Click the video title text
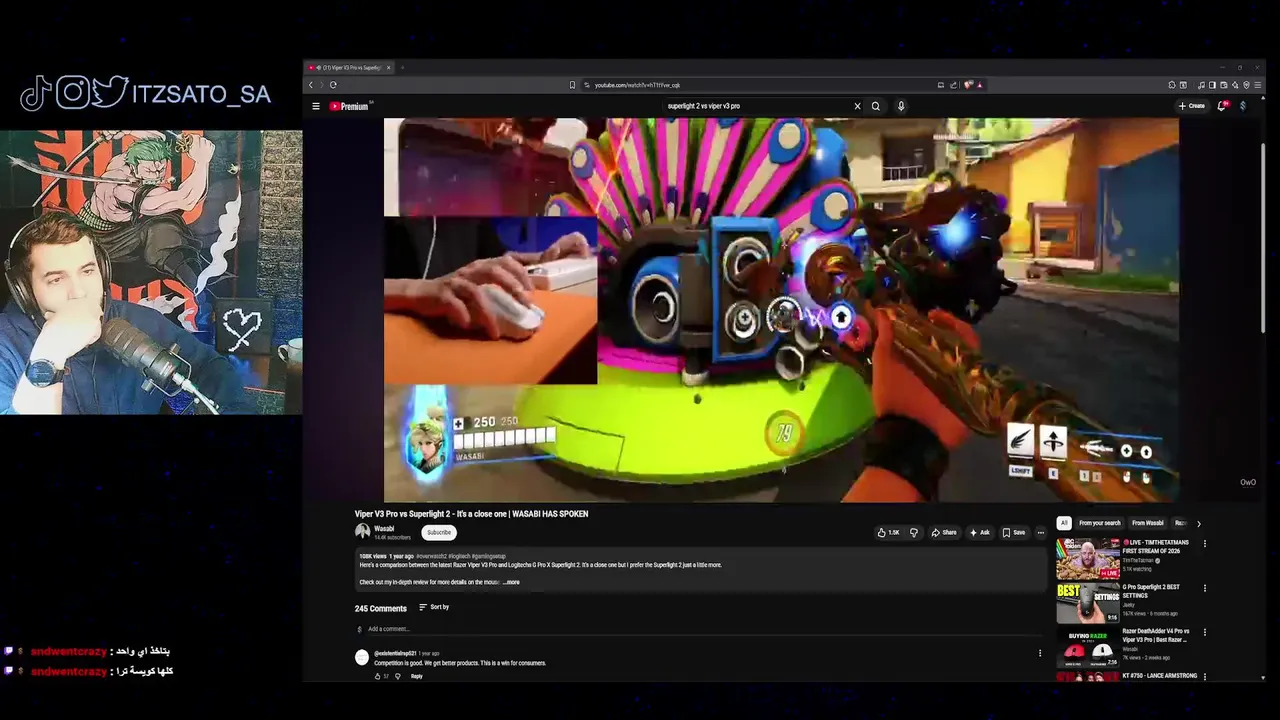1280x720 pixels. click(471, 514)
